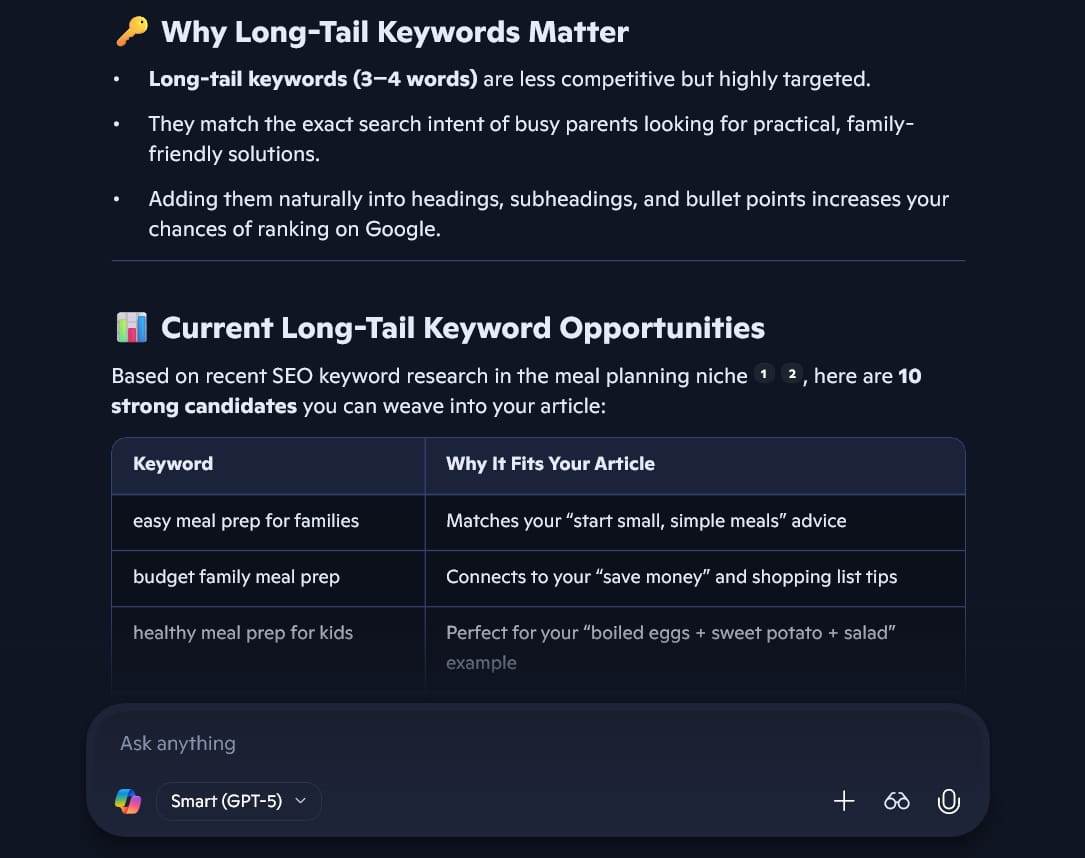Open attachments with the plus icon
This screenshot has width=1085, height=858.
click(x=843, y=800)
